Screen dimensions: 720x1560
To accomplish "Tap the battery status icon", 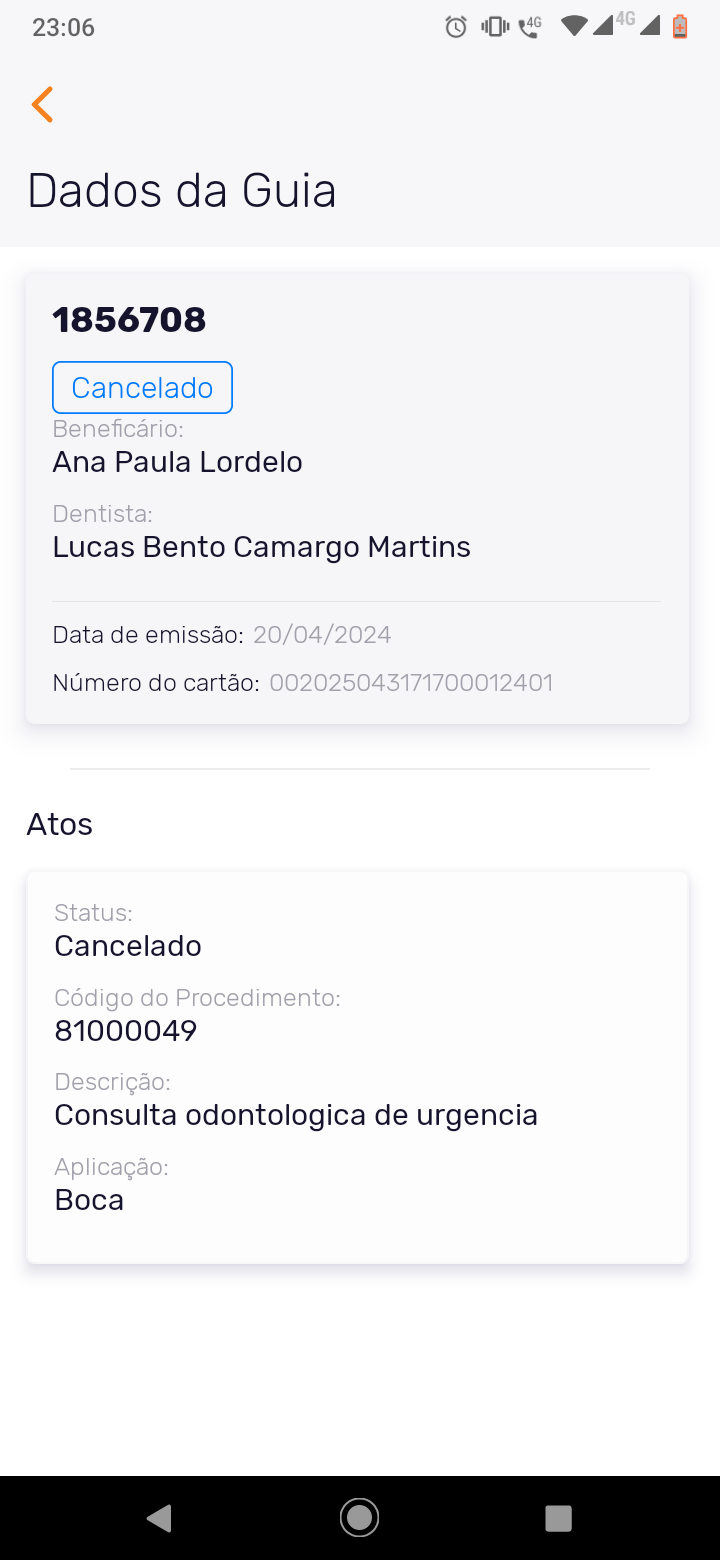I will click(680, 27).
